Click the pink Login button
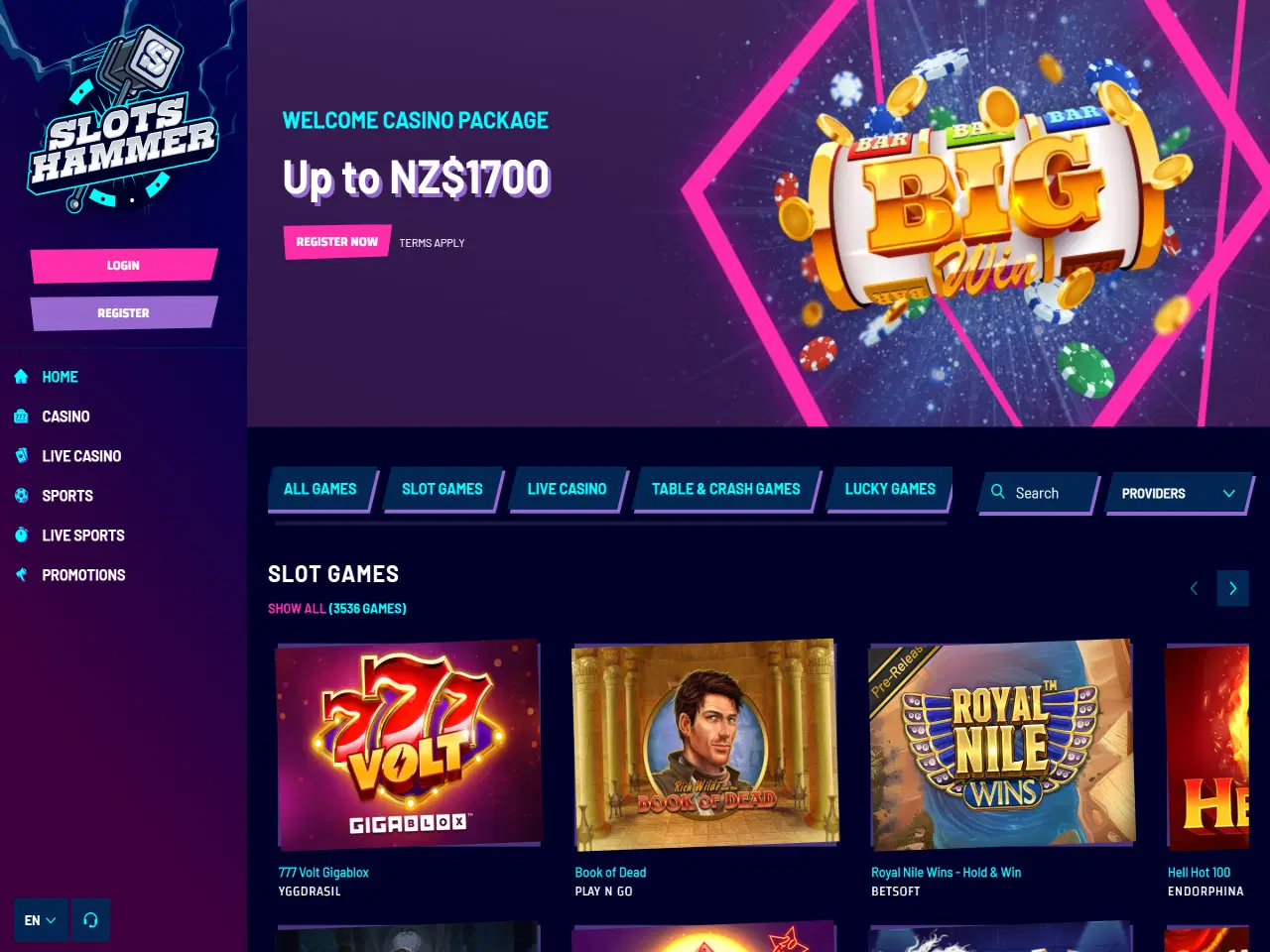Screen dimensions: 1270x952 click(x=123, y=266)
